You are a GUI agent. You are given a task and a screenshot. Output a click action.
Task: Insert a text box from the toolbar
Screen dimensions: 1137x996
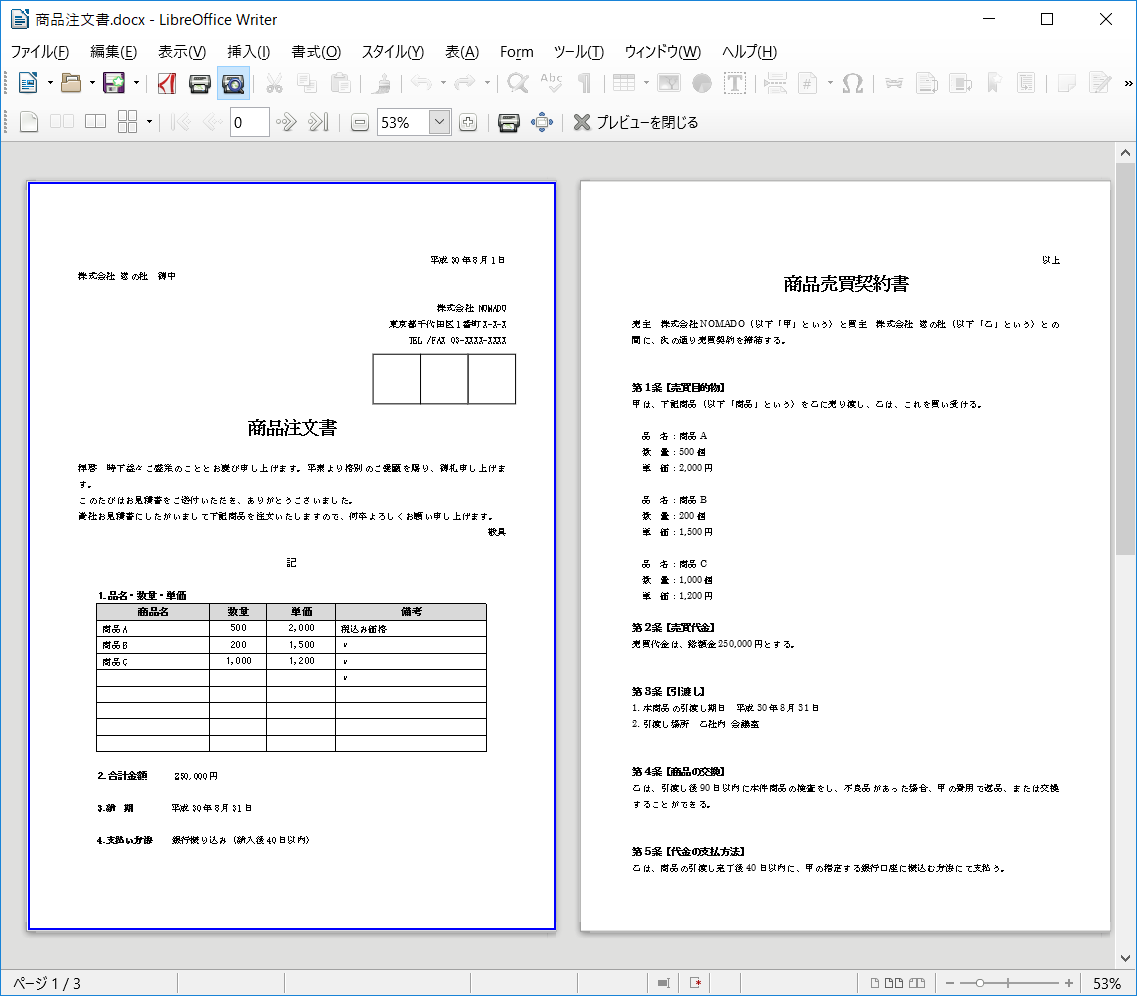(734, 84)
